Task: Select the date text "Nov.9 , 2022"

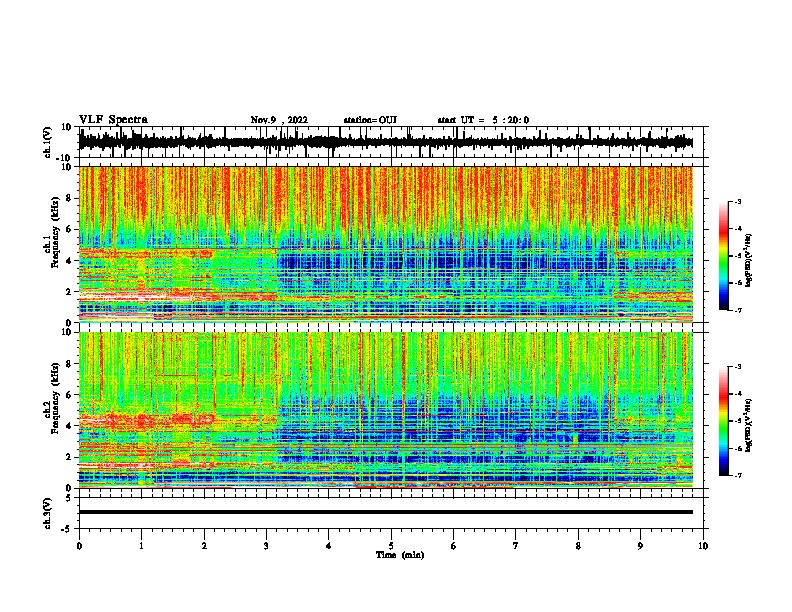Action: (279, 120)
